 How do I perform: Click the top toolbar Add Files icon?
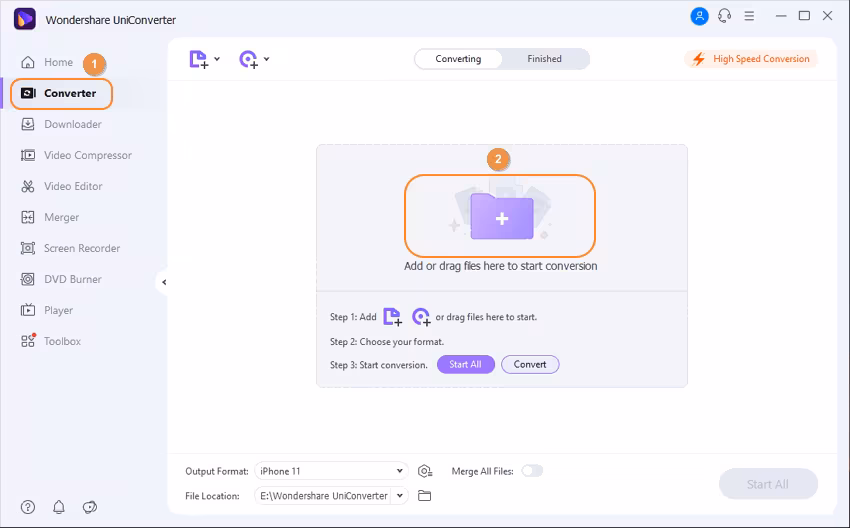pos(198,59)
